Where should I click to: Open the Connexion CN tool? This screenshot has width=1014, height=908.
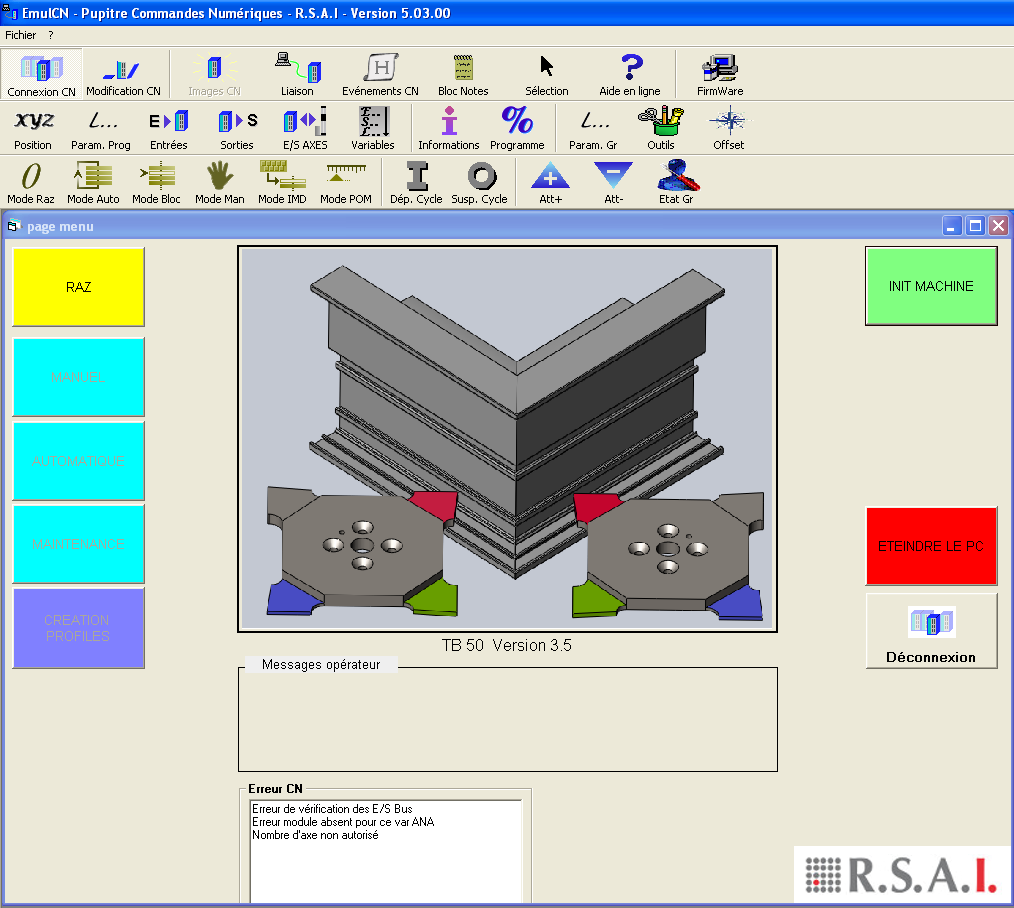click(41, 75)
